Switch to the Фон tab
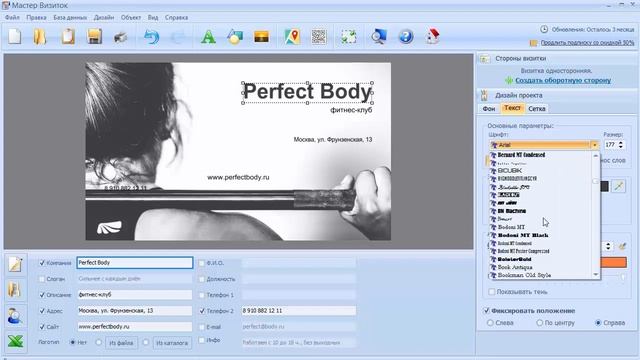The width and height of the screenshot is (640, 360). 489,109
